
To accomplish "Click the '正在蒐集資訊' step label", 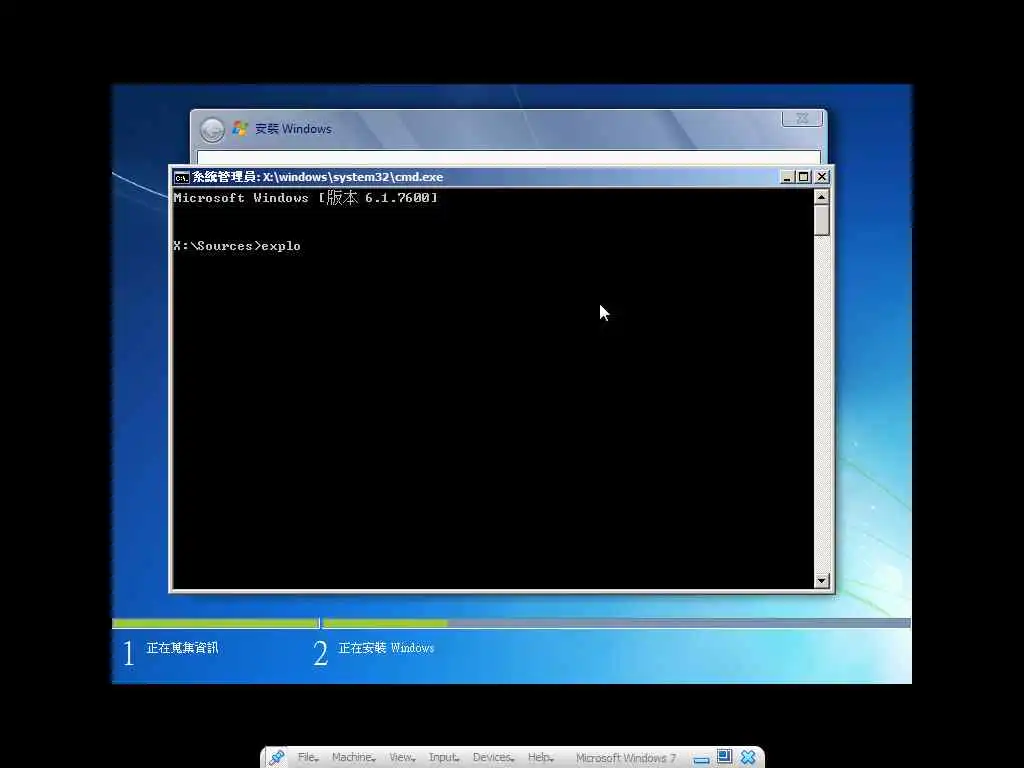I will [182, 648].
